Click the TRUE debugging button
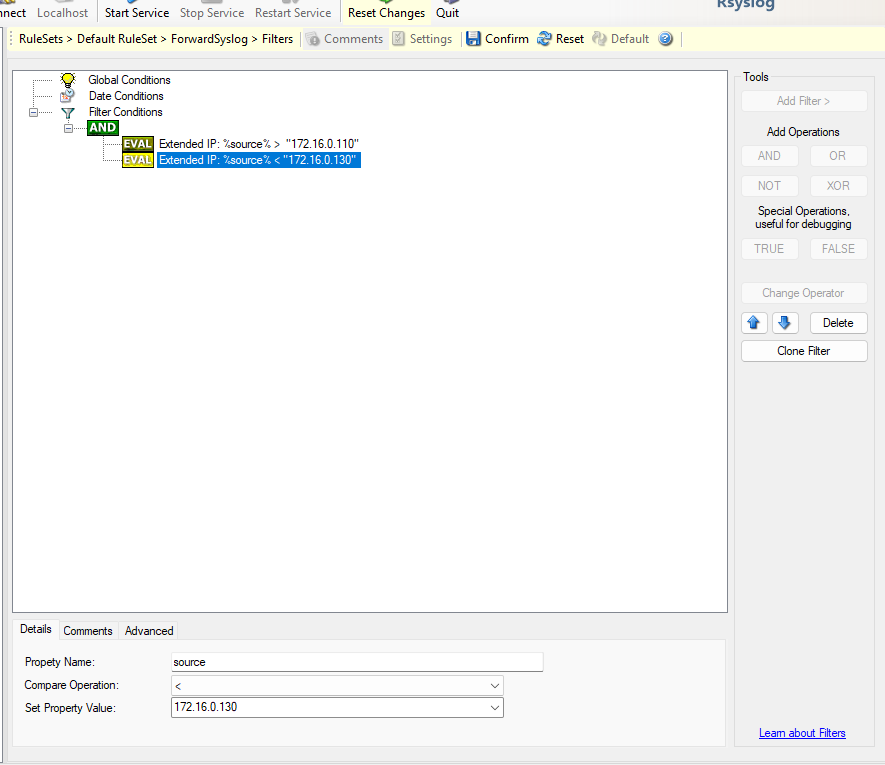Screen dimensions: 885x765 coord(769,249)
